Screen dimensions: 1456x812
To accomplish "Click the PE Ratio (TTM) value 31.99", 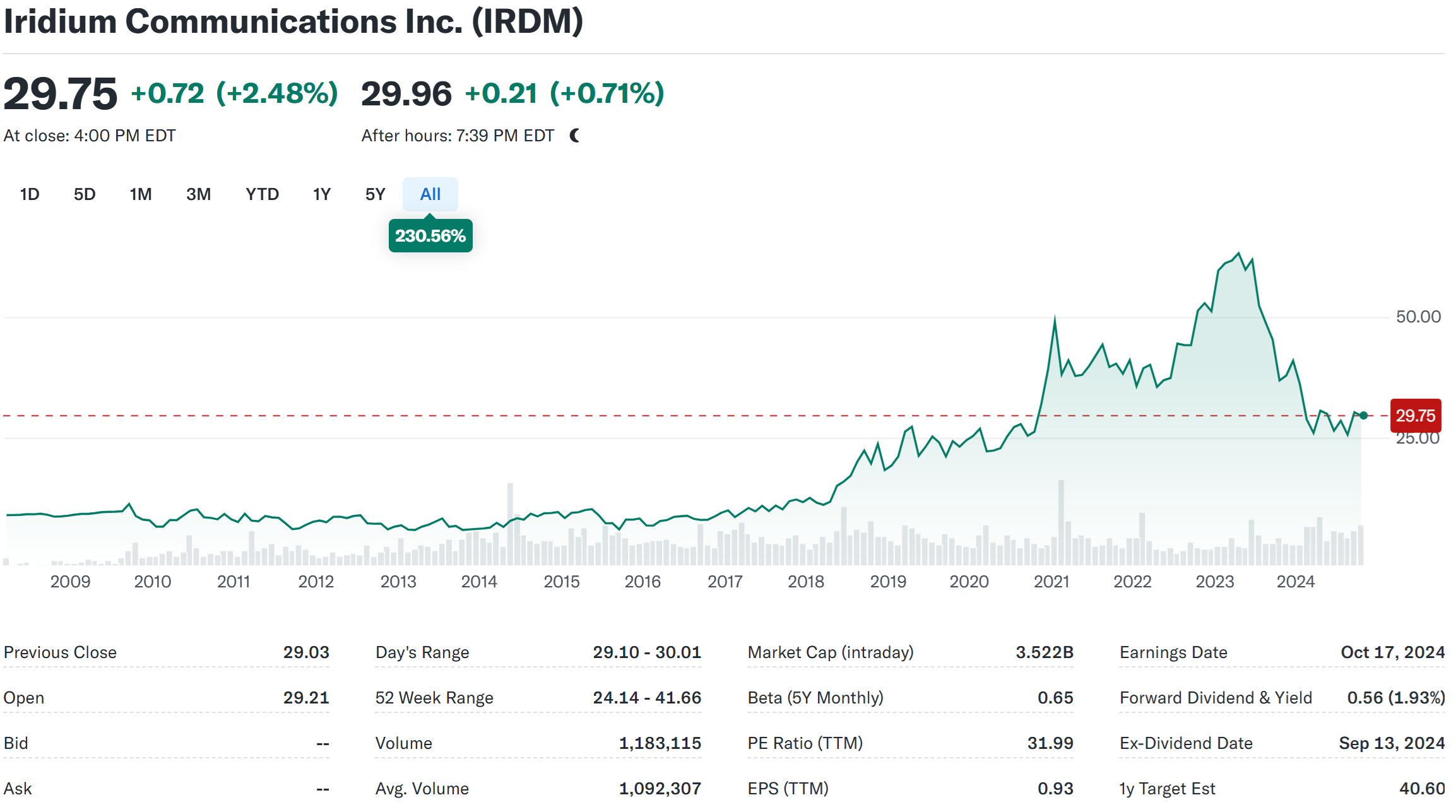I will (x=1050, y=743).
